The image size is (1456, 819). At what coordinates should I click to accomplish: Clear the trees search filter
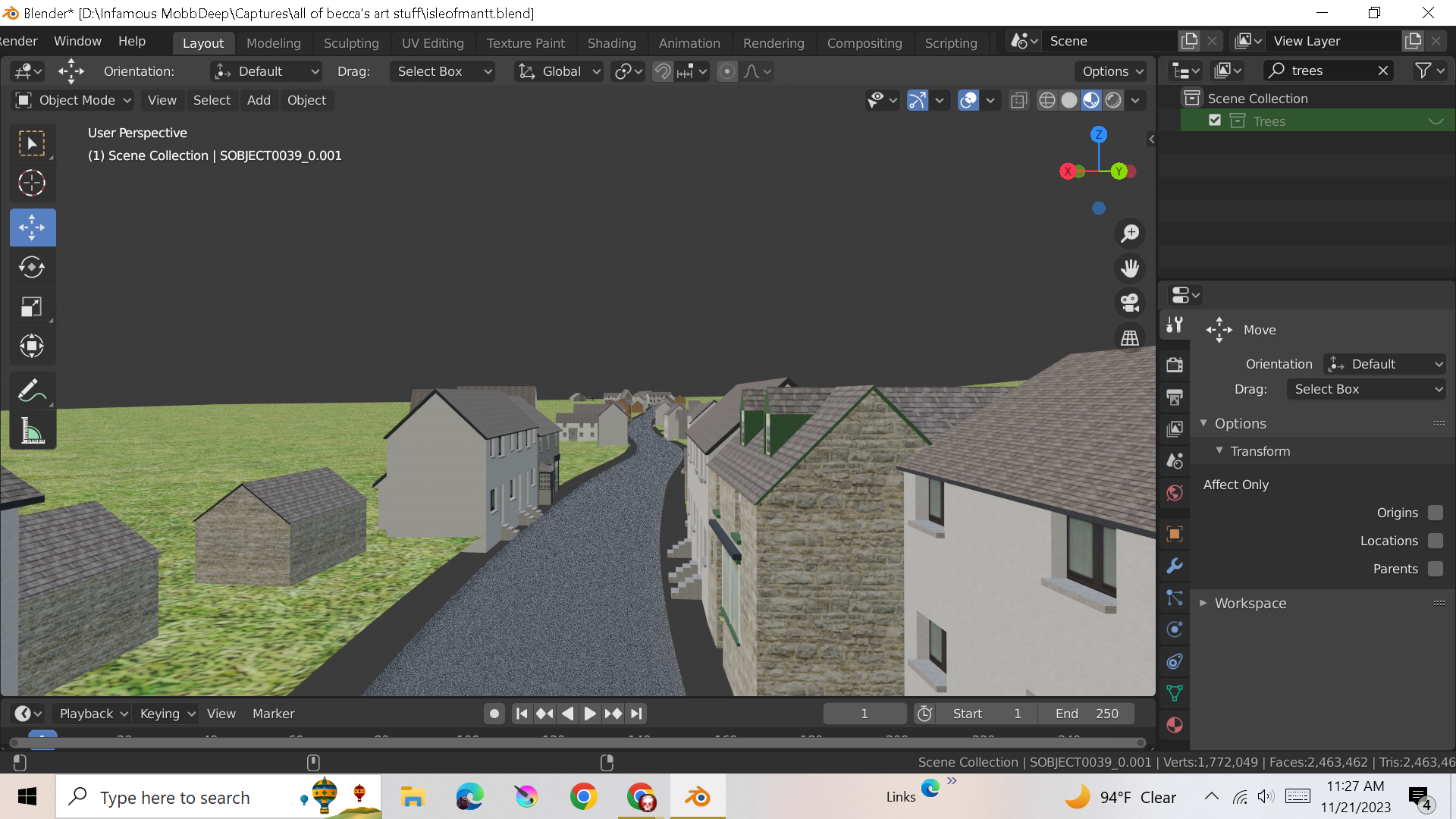(1383, 71)
